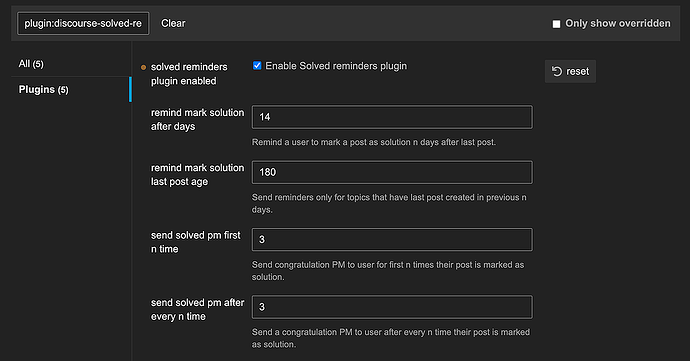
Task: Reset the solved reminders plugin setting
Action: (x=570, y=71)
